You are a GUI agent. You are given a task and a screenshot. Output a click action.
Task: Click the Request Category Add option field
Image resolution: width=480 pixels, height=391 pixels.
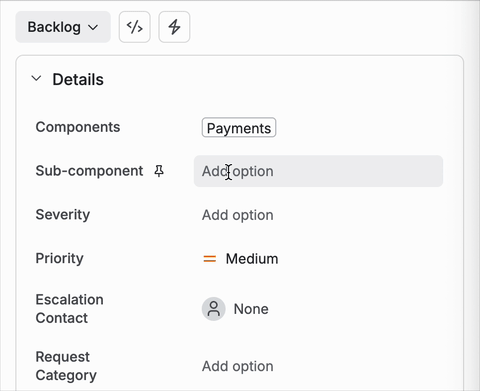pyautogui.click(x=238, y=366)
